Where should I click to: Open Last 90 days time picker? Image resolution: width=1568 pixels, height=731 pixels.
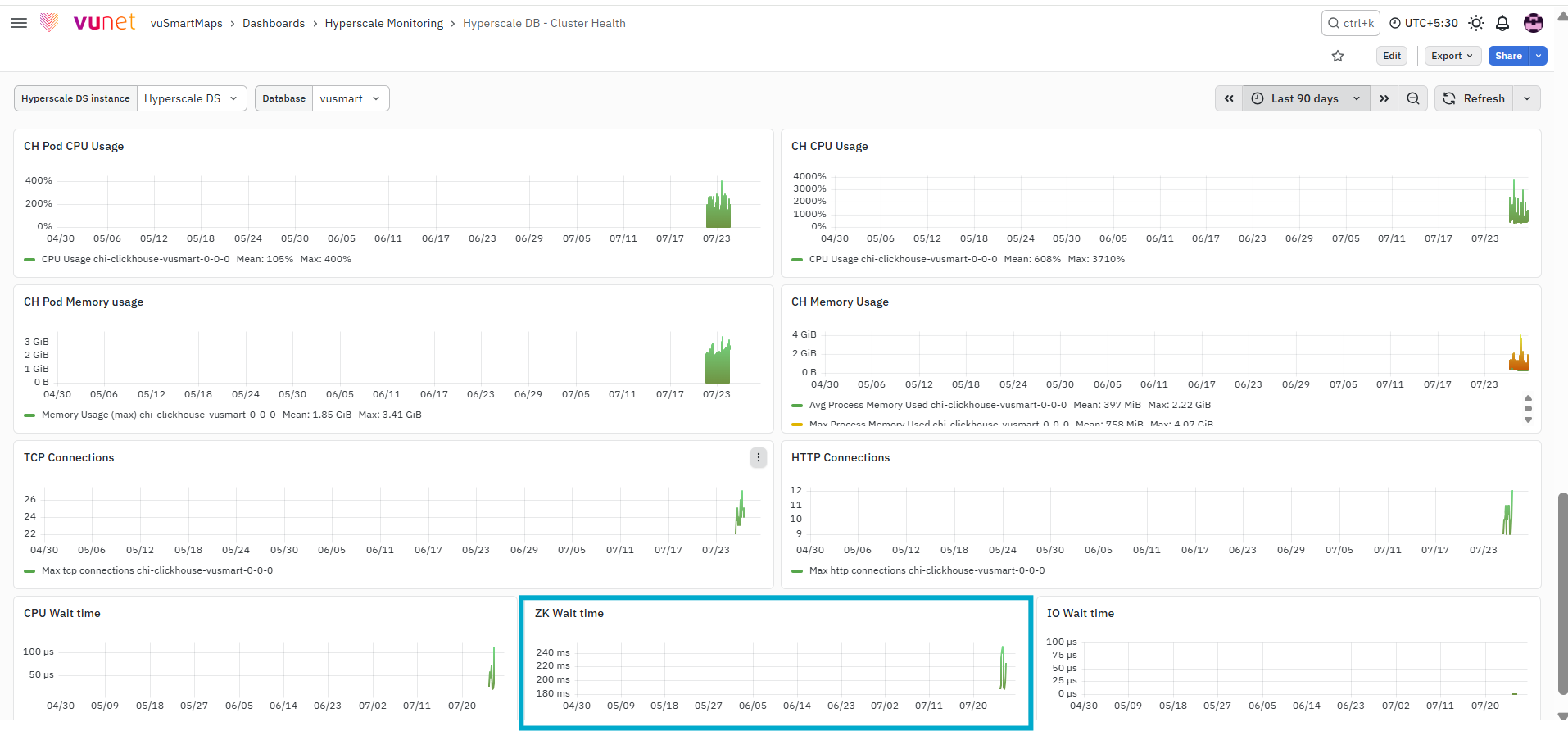pyautogui.click(x=1306, y=98)
